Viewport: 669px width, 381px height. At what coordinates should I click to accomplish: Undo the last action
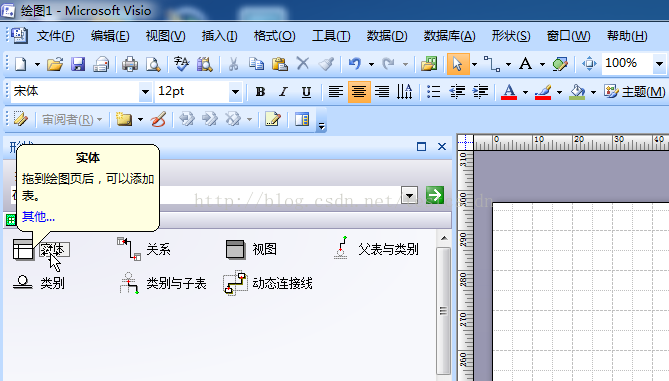tap(355, 64)
